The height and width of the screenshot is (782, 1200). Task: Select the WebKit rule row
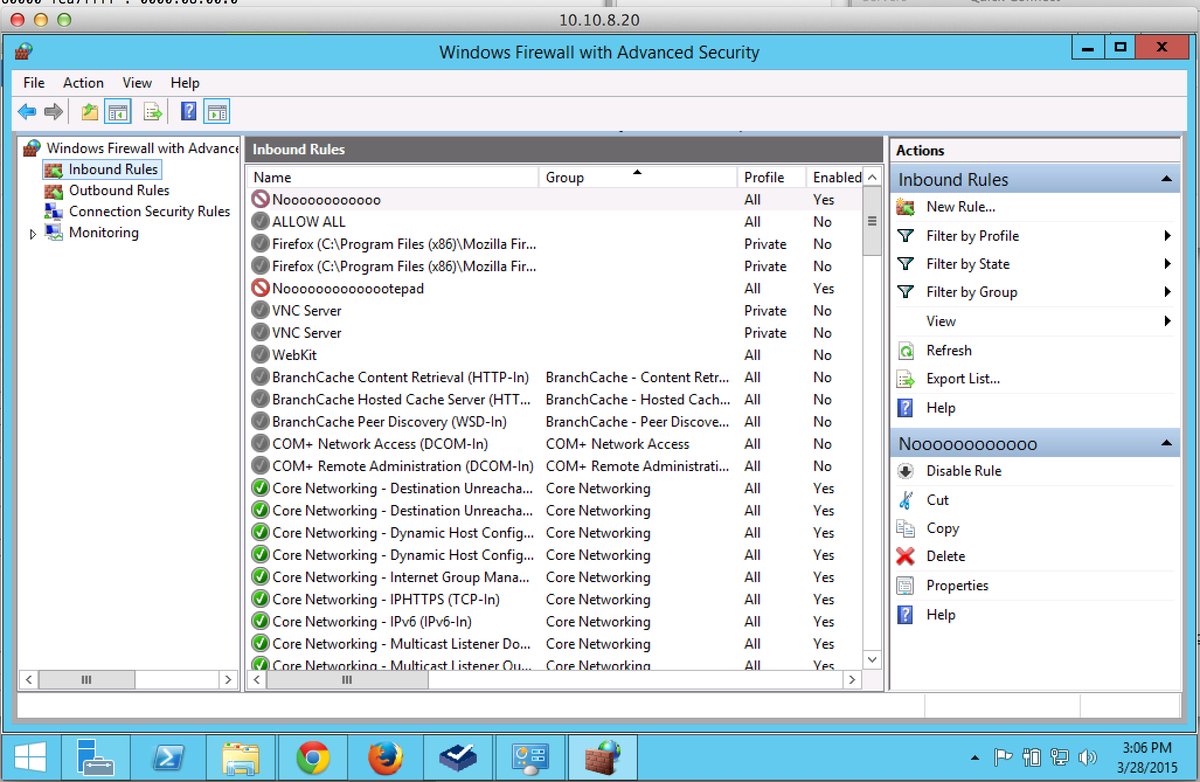[x=554, y=355]
